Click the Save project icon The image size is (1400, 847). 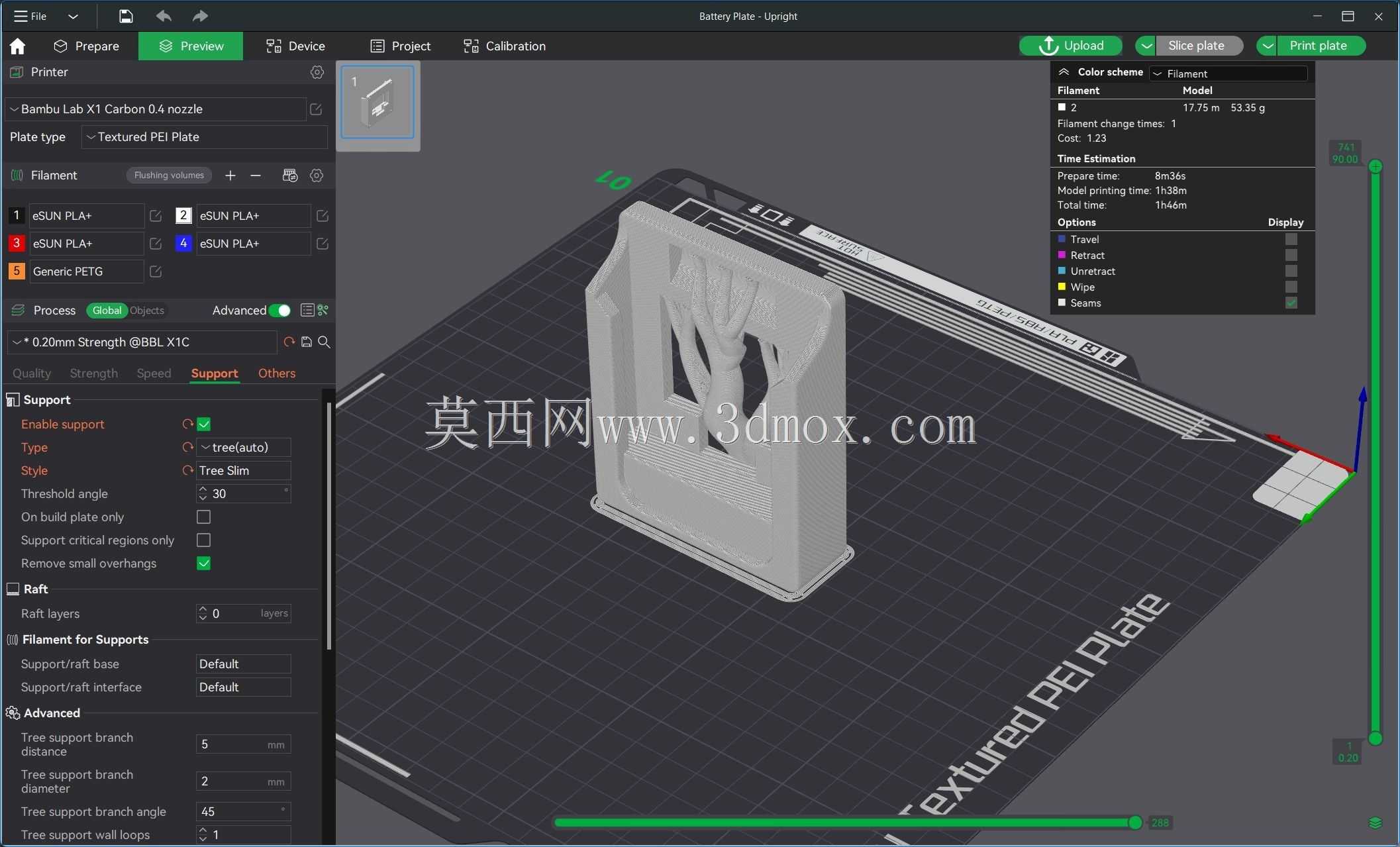pos(126,16)
